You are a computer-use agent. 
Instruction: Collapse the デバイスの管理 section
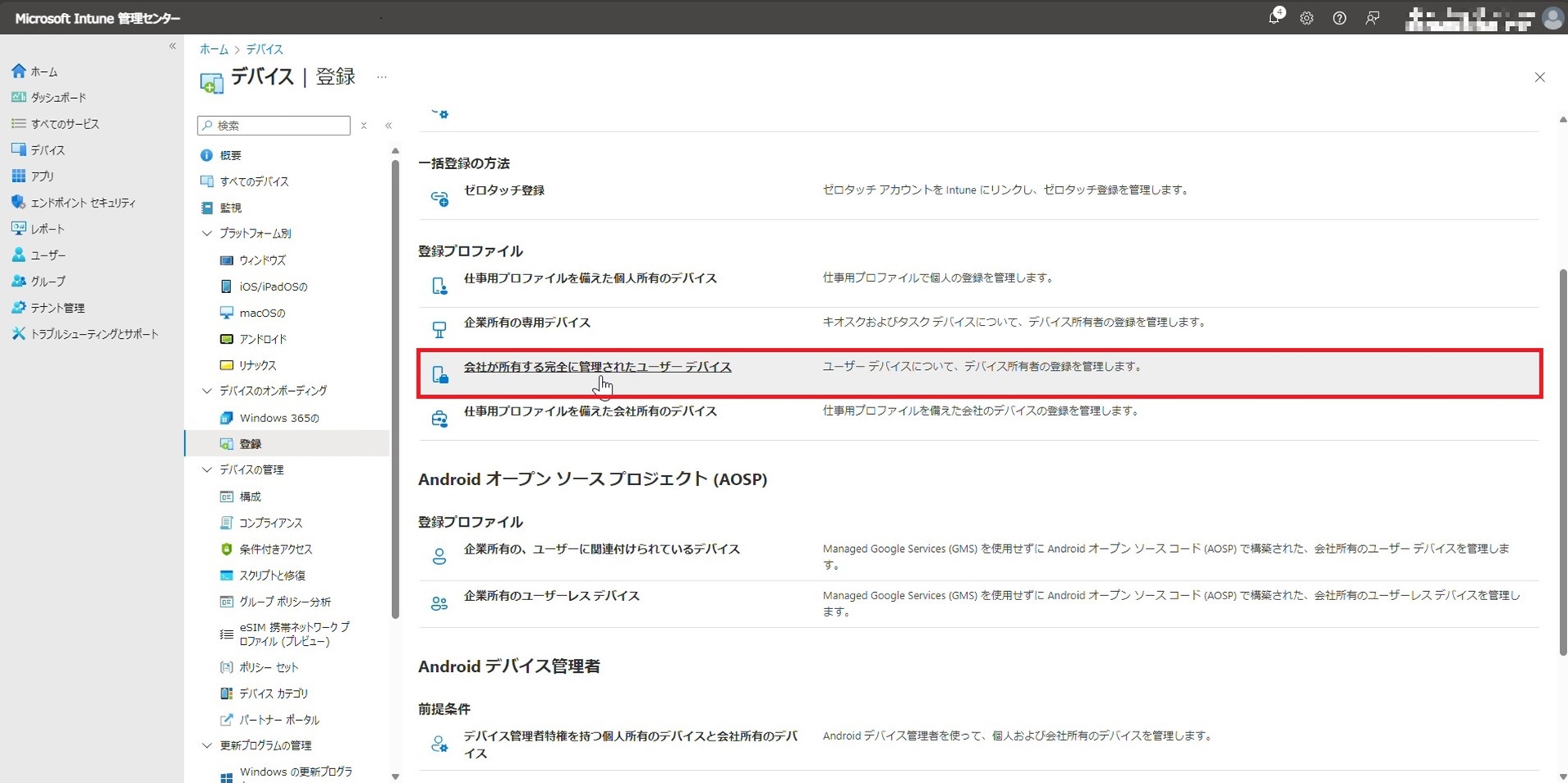click(x=207, y=469)
